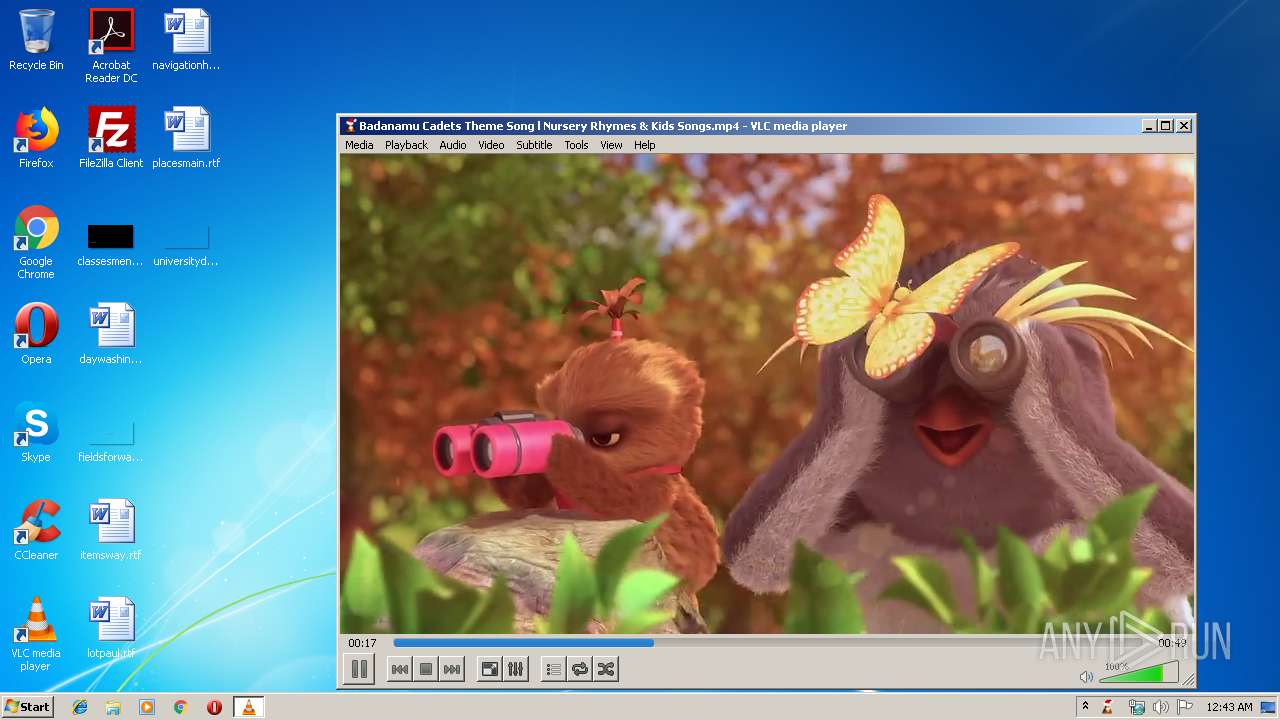This screenshot has height=720, width=1280.
Task: Mute audio via VLC speaker icon
Action: (1086, 677)
